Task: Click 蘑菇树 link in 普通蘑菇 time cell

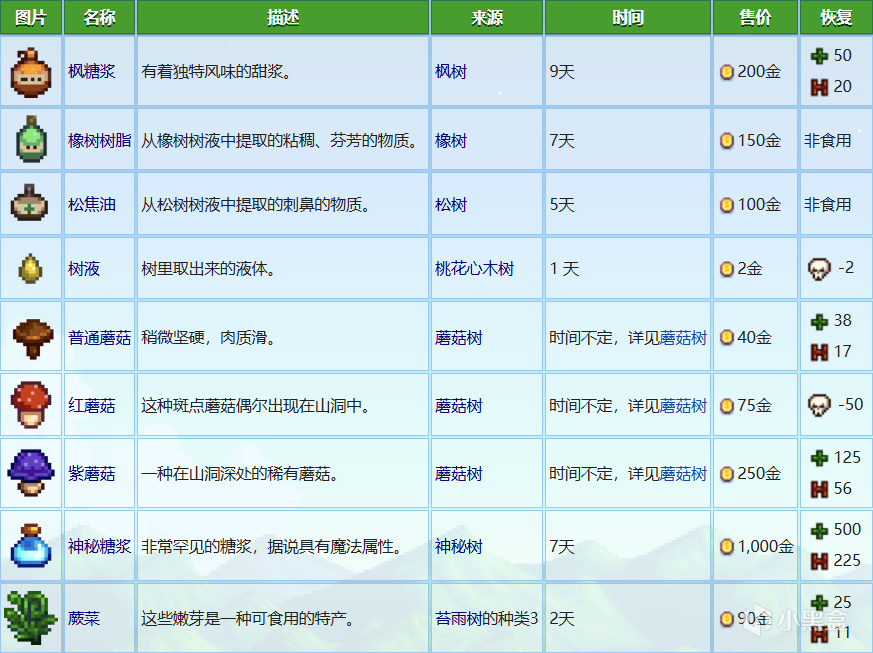Action: [683, 337]
